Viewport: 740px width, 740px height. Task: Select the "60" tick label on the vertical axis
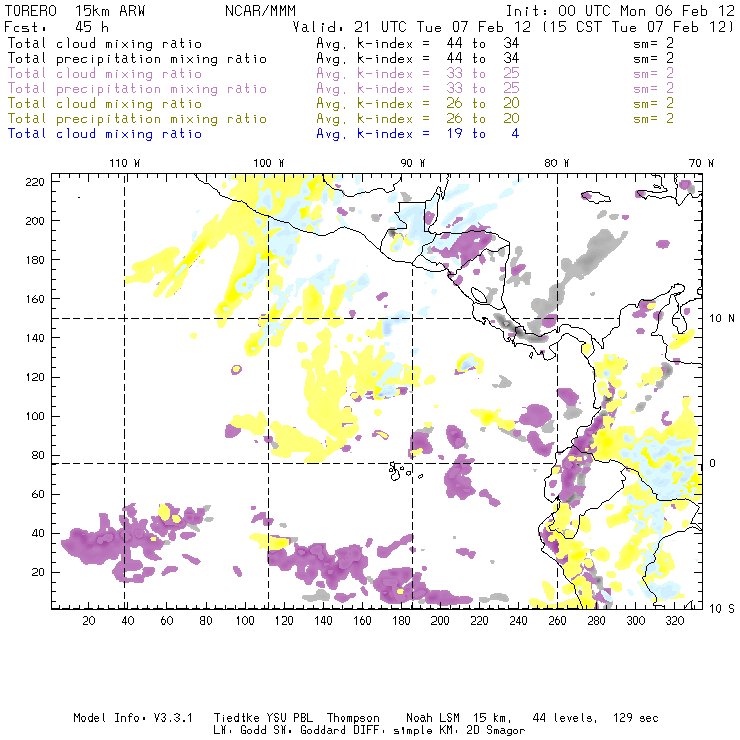point(38,494)
